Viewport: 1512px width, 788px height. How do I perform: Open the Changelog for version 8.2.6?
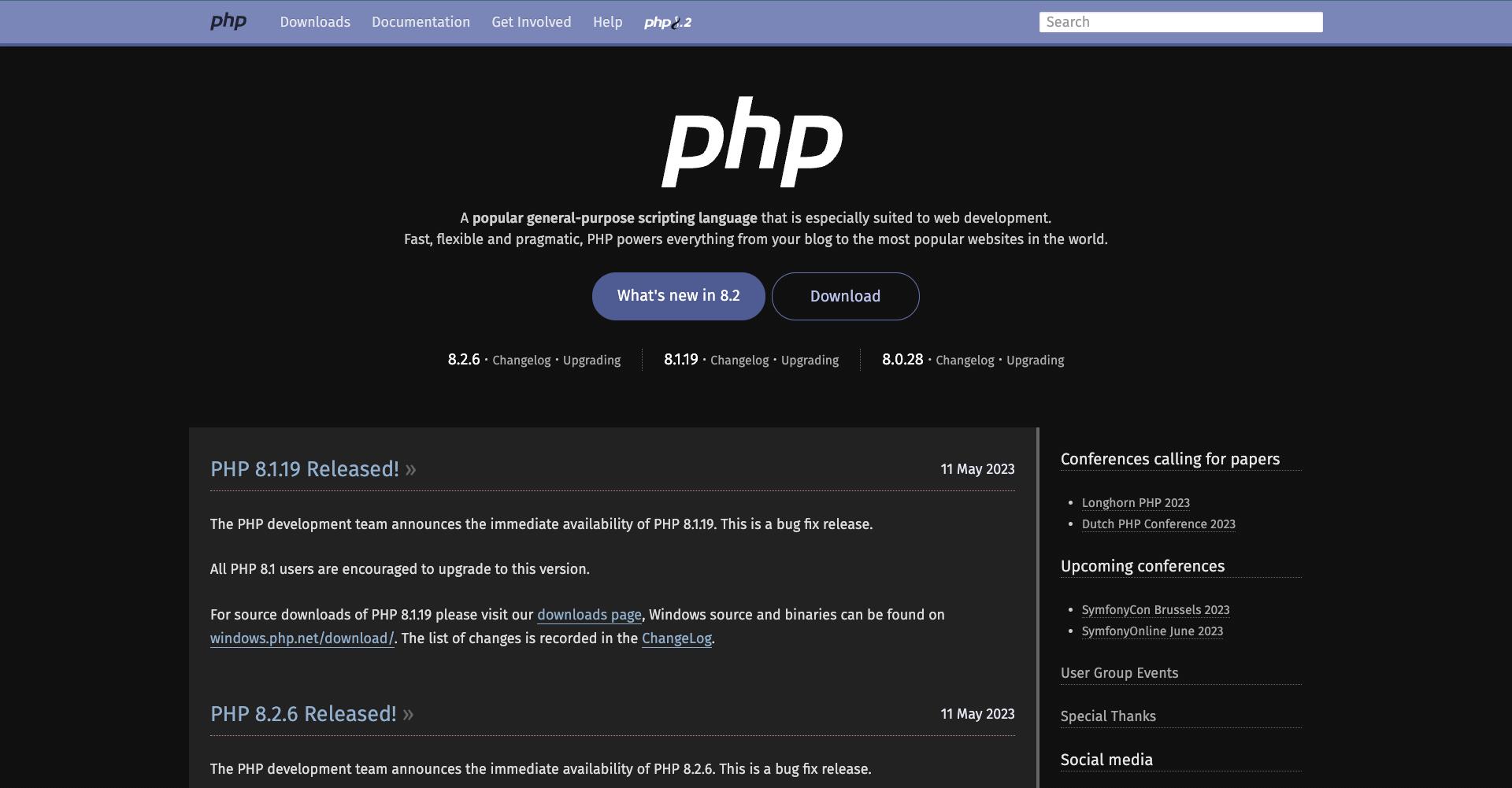pos(523,360)
